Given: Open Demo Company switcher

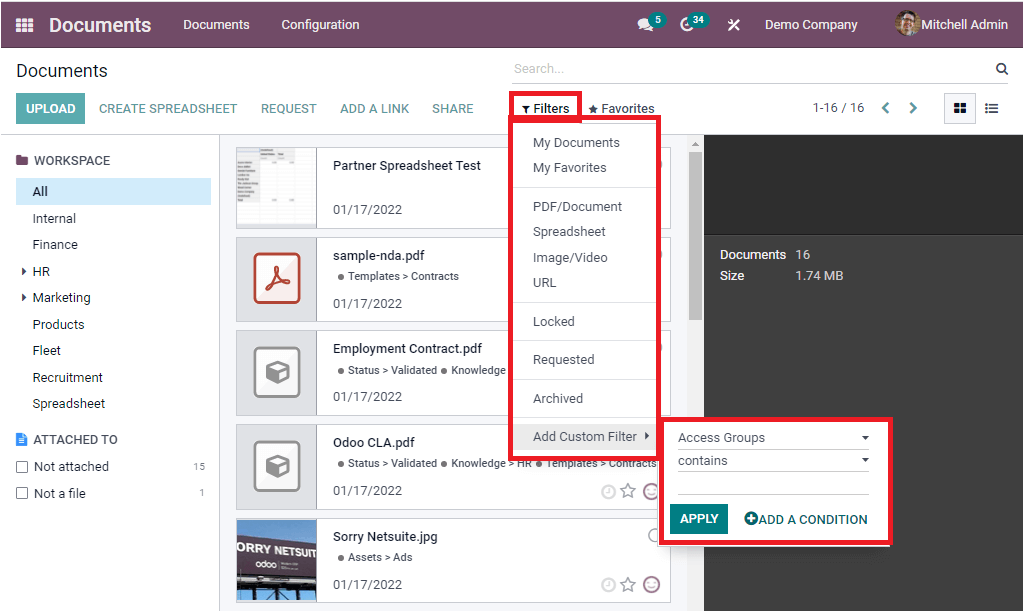Looking at the screenshot, I should coord(810,25).
